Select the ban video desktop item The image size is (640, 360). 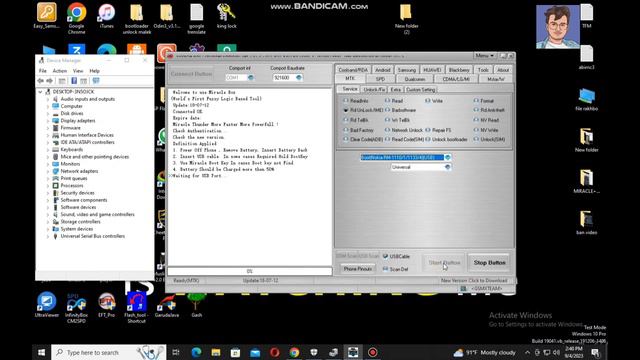point(586,222)
